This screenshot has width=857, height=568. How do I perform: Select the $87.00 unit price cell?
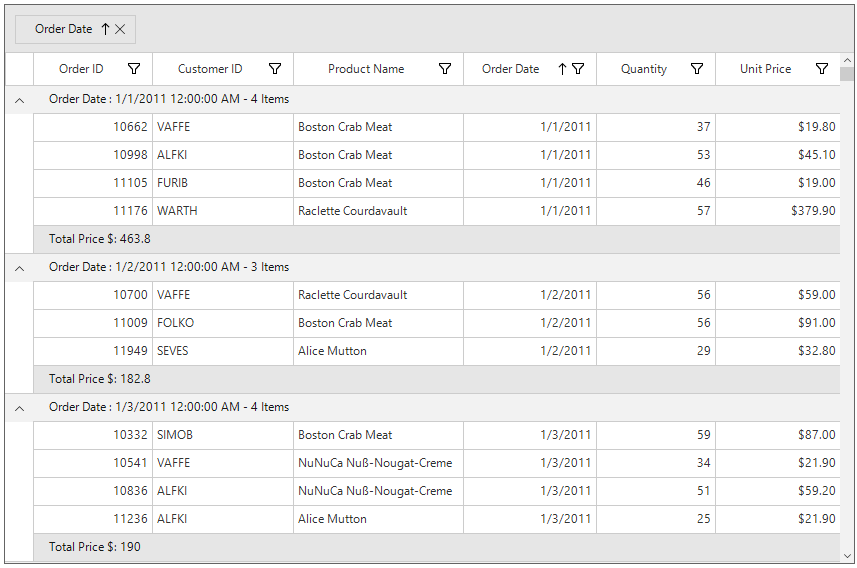tap(778, 435)
